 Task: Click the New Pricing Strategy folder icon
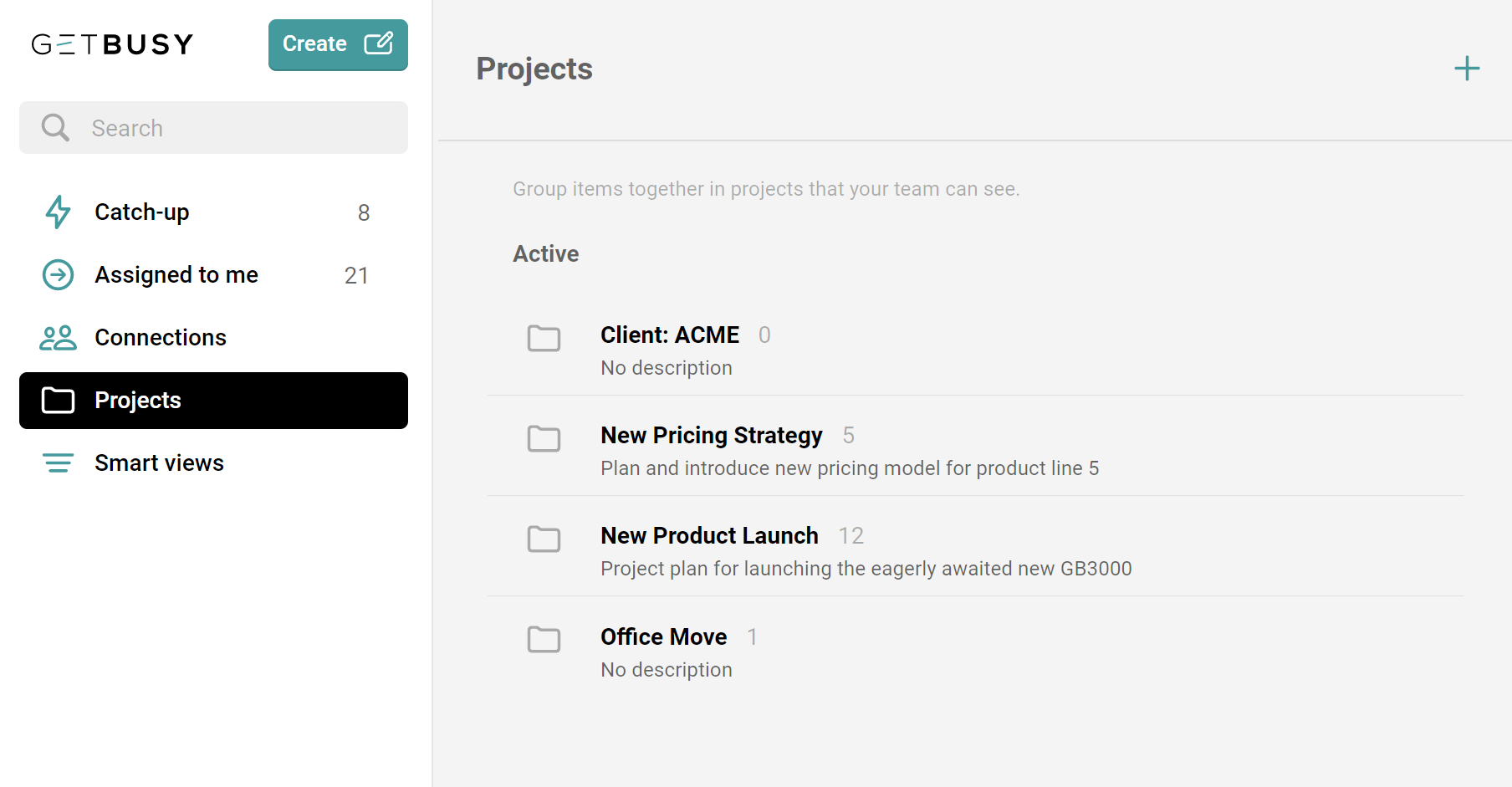tap(544, 438)
